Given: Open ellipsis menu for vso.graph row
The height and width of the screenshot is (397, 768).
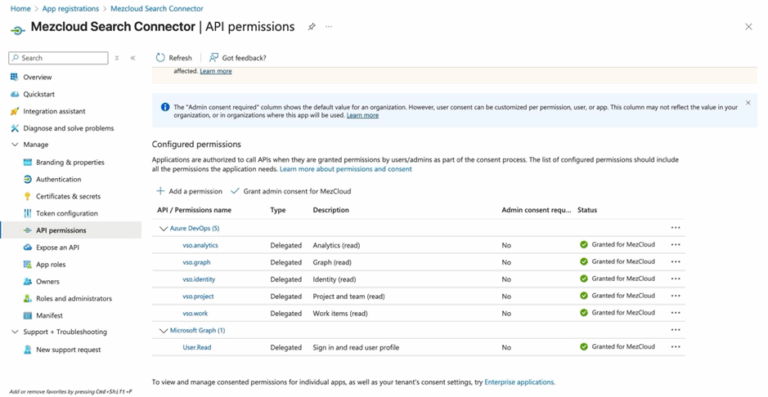Looking at the screenshot, I should tap(676, 262).
